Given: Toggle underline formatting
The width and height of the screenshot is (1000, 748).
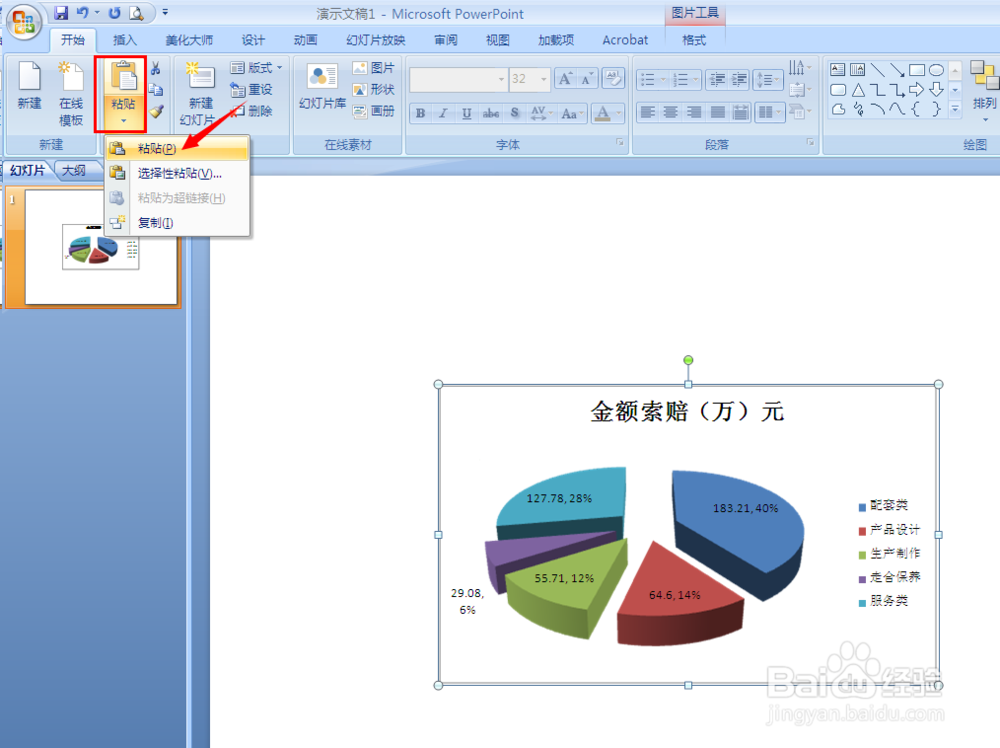Looking at the screenshot, I should [465, 113].
